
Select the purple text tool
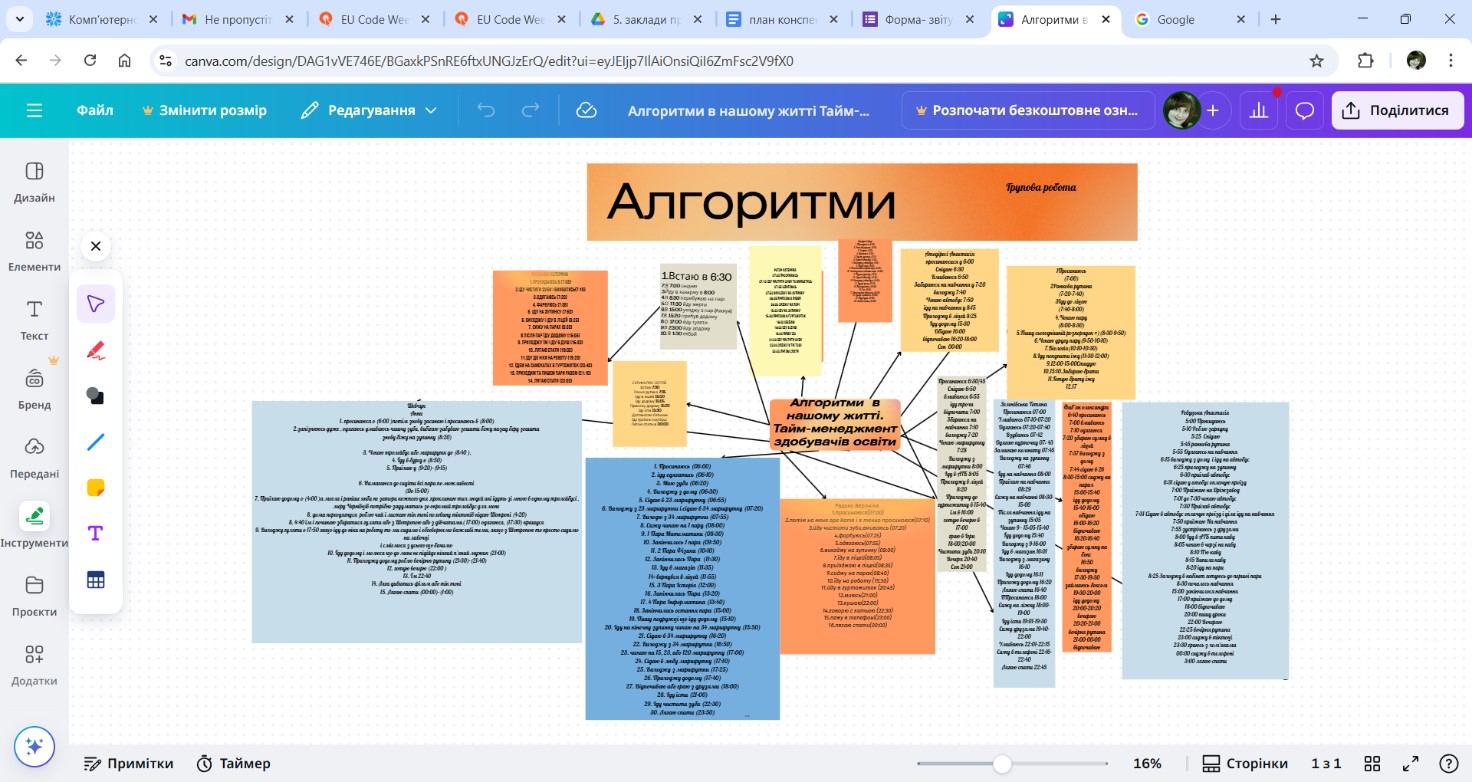96,534
